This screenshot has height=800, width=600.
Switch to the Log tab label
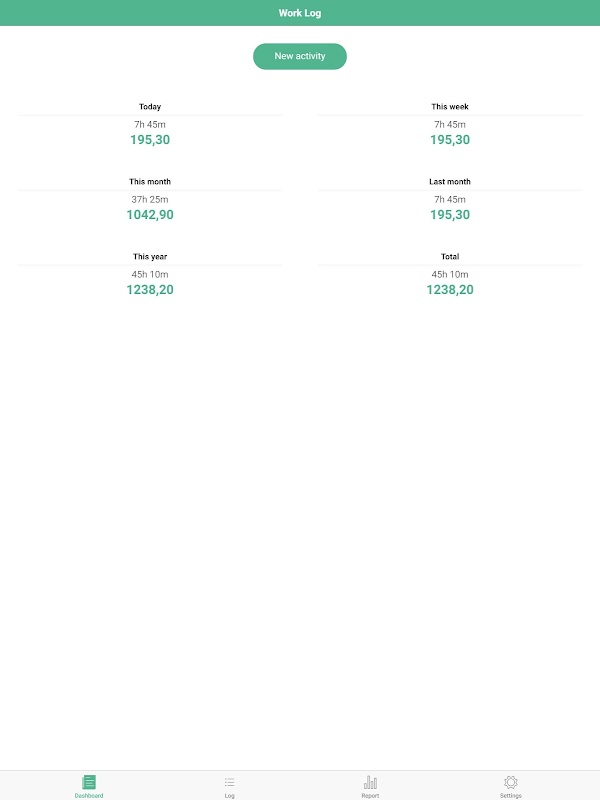point(229,795)
